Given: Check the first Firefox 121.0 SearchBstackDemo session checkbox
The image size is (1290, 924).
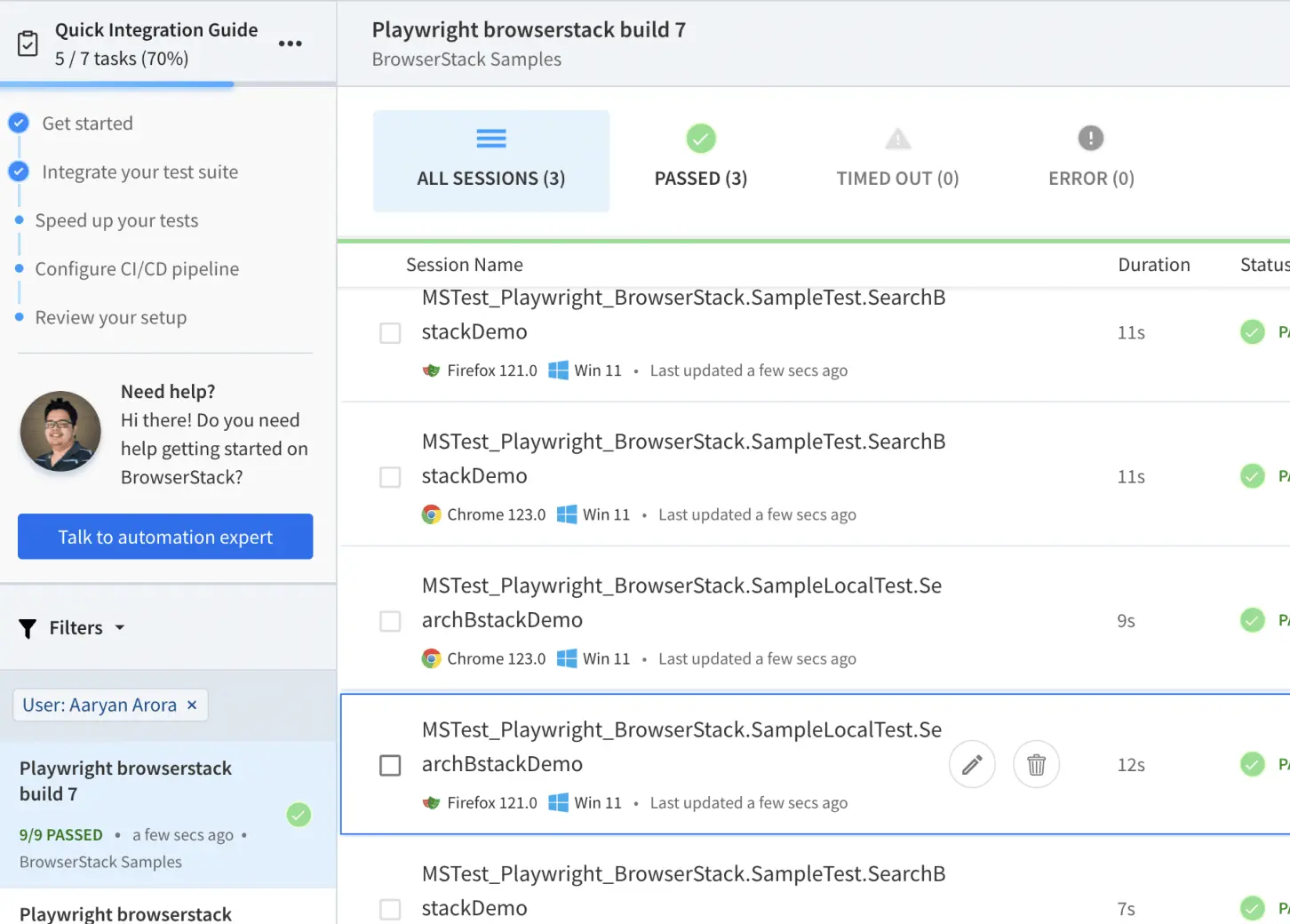Looking at the screenshot, I should (390, 333).
